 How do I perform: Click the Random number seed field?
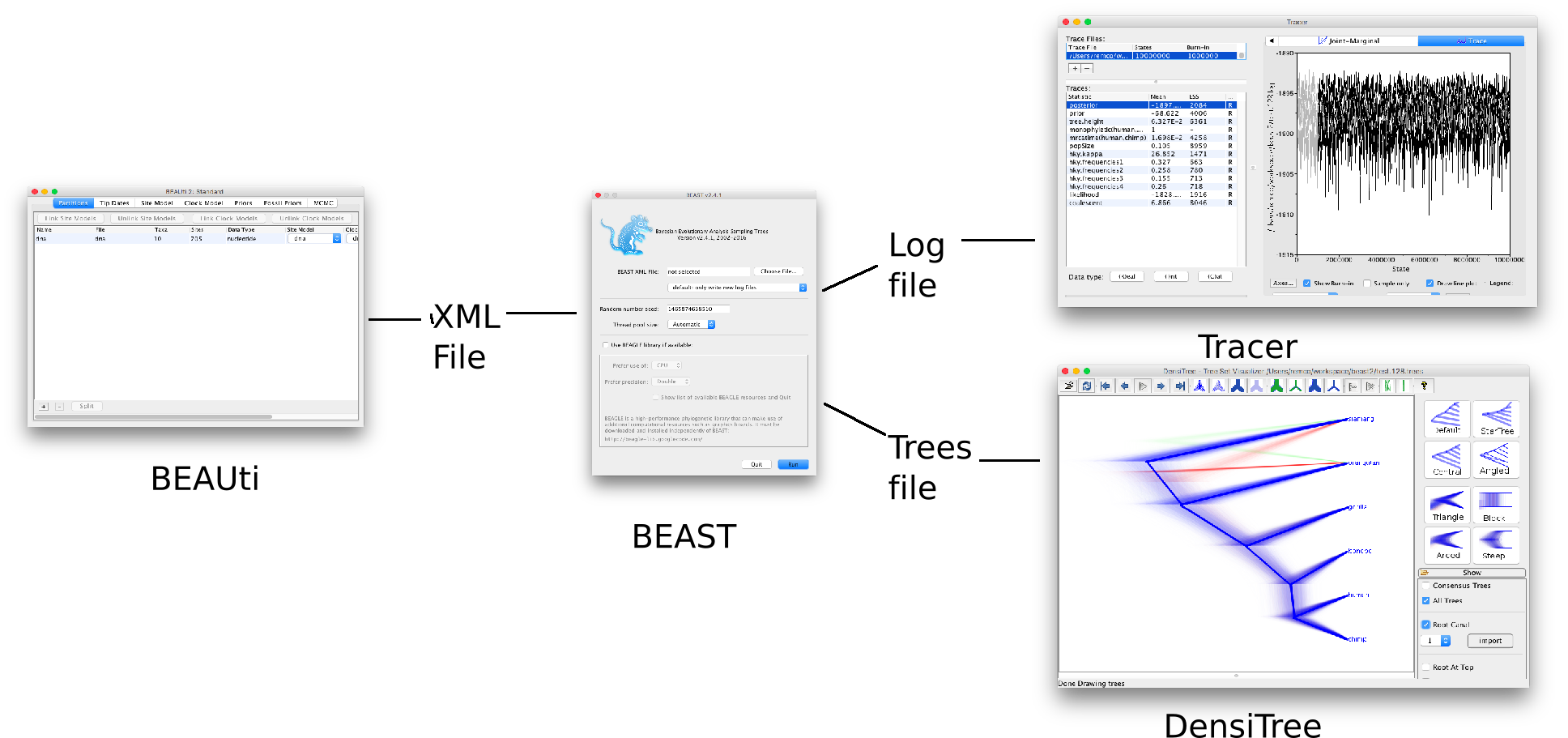click(x=698, y=309)
